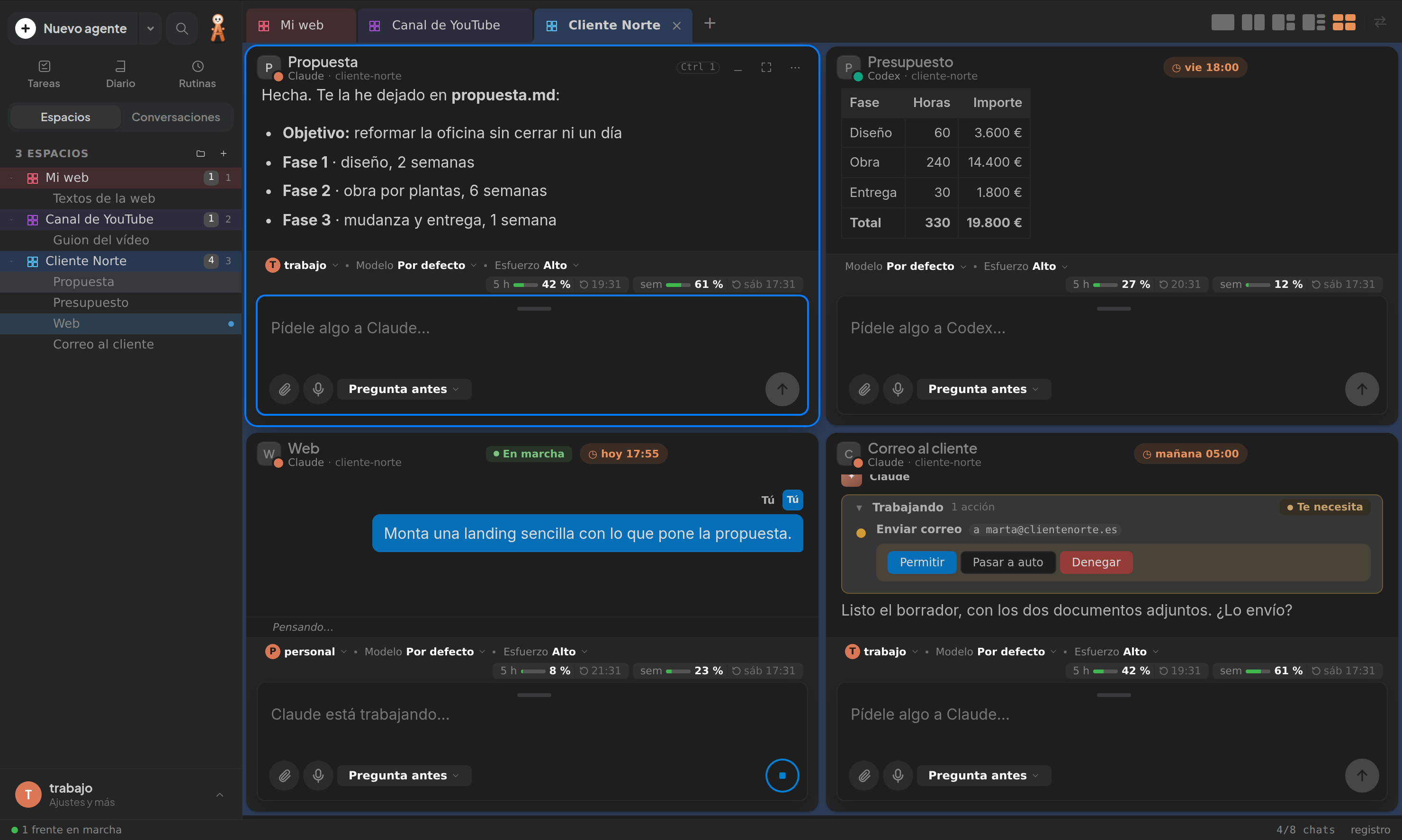The image size is (1402, 840).
Task: Focus the Pídele algo a Codex input
Action: [1112, 328]
